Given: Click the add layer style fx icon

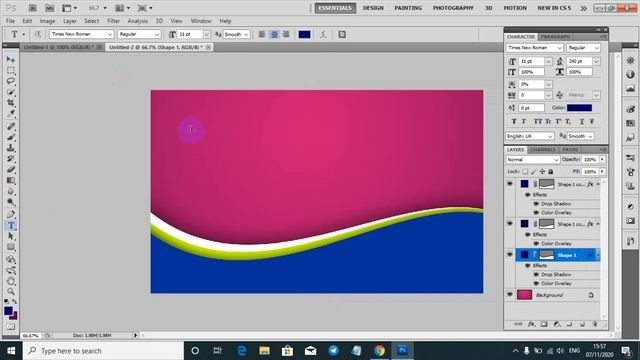Looking at the screenshot, I should [x=531, y=324].
